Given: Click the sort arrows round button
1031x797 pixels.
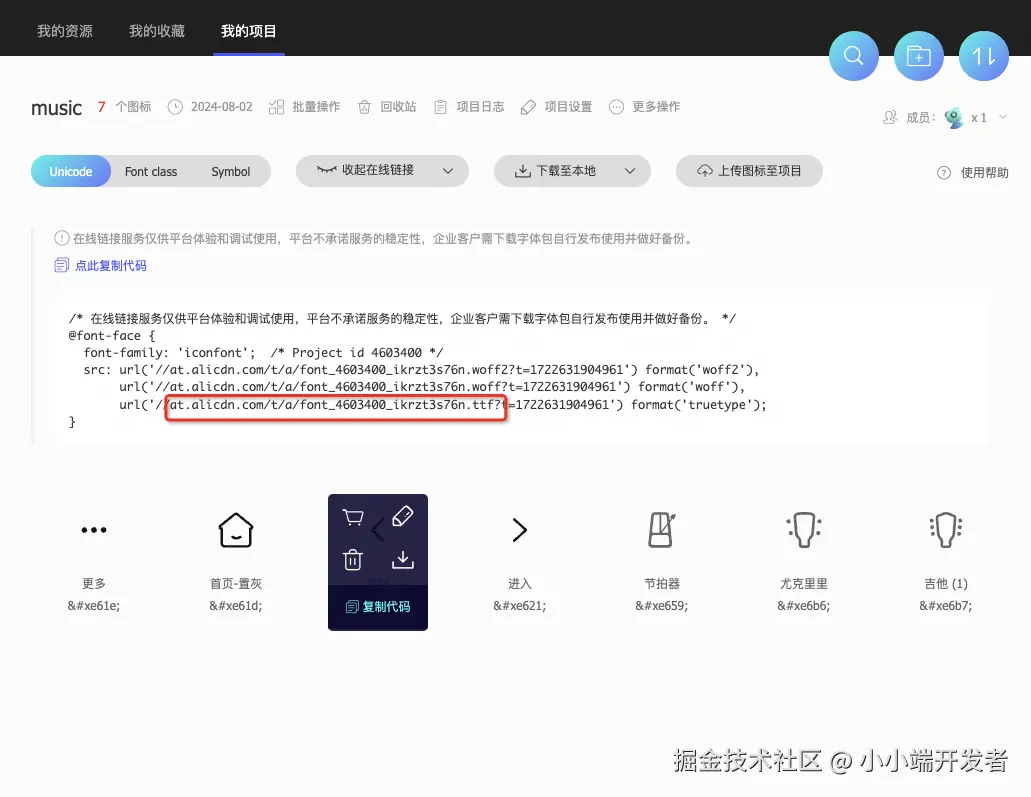Looking at the screenshot, I should [984, 56].
